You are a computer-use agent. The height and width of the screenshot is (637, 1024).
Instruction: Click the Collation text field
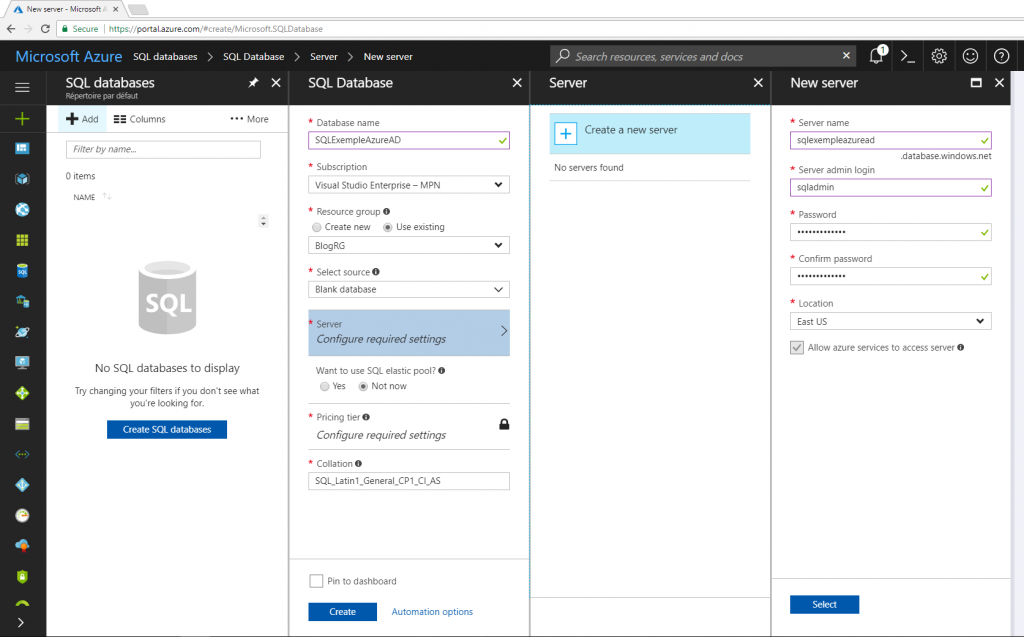point(409,481)
